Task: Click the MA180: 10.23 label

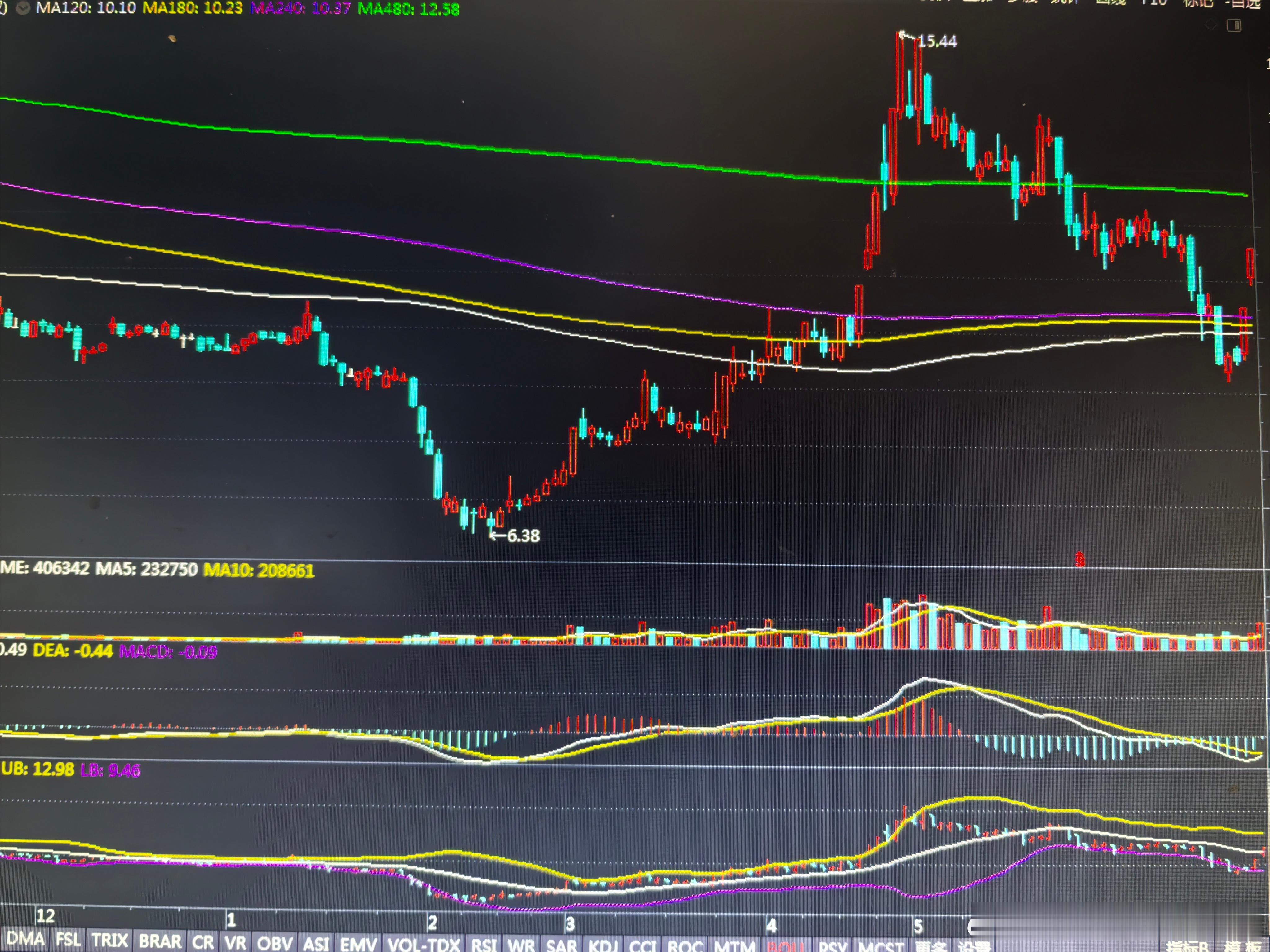Action: click(192, 9)
